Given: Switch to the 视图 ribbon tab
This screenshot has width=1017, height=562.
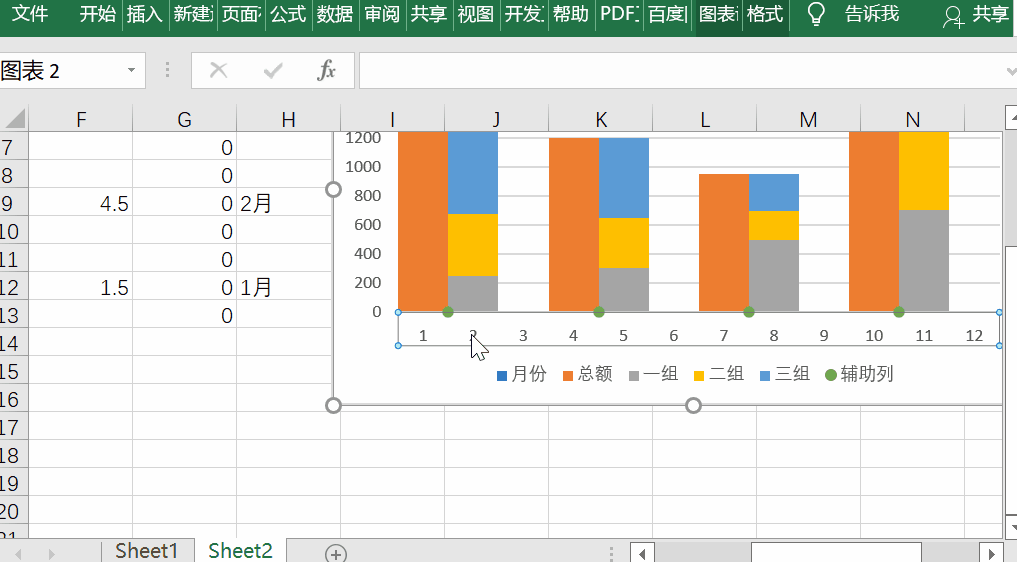Looking at the screenshot, I should click(x=475, y=14).
